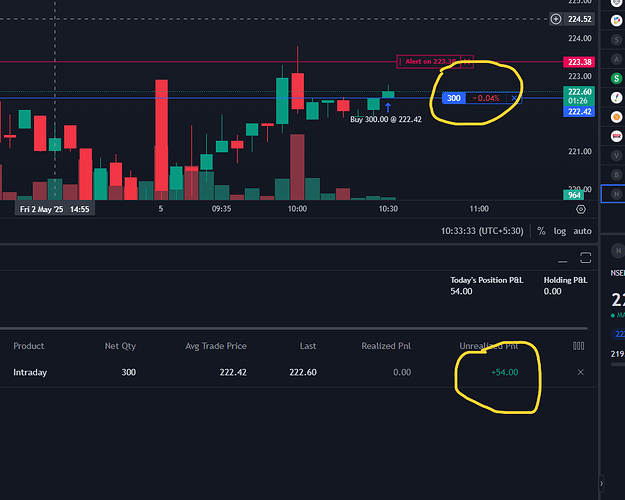Toggle auto scale mode
This screenshot has height=500, width=625.
(582, 231)
